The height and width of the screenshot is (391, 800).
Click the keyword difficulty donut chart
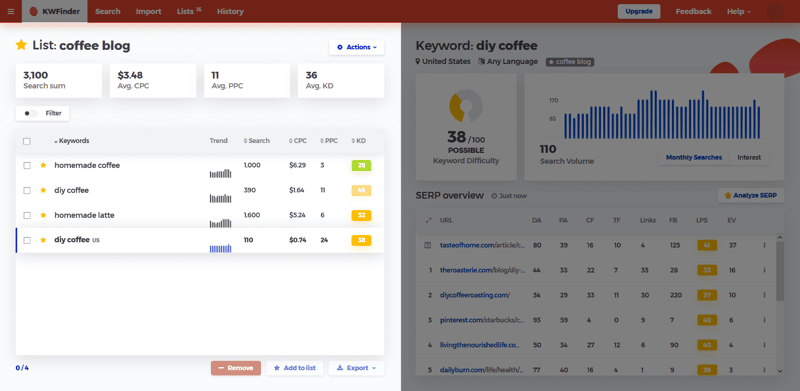[466, 106]
